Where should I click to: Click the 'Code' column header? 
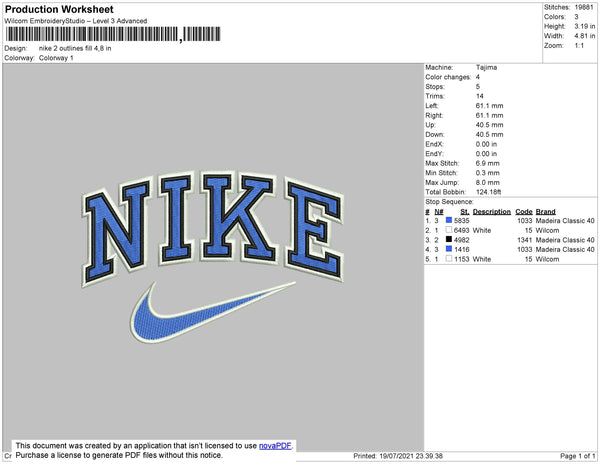point(524,212)
